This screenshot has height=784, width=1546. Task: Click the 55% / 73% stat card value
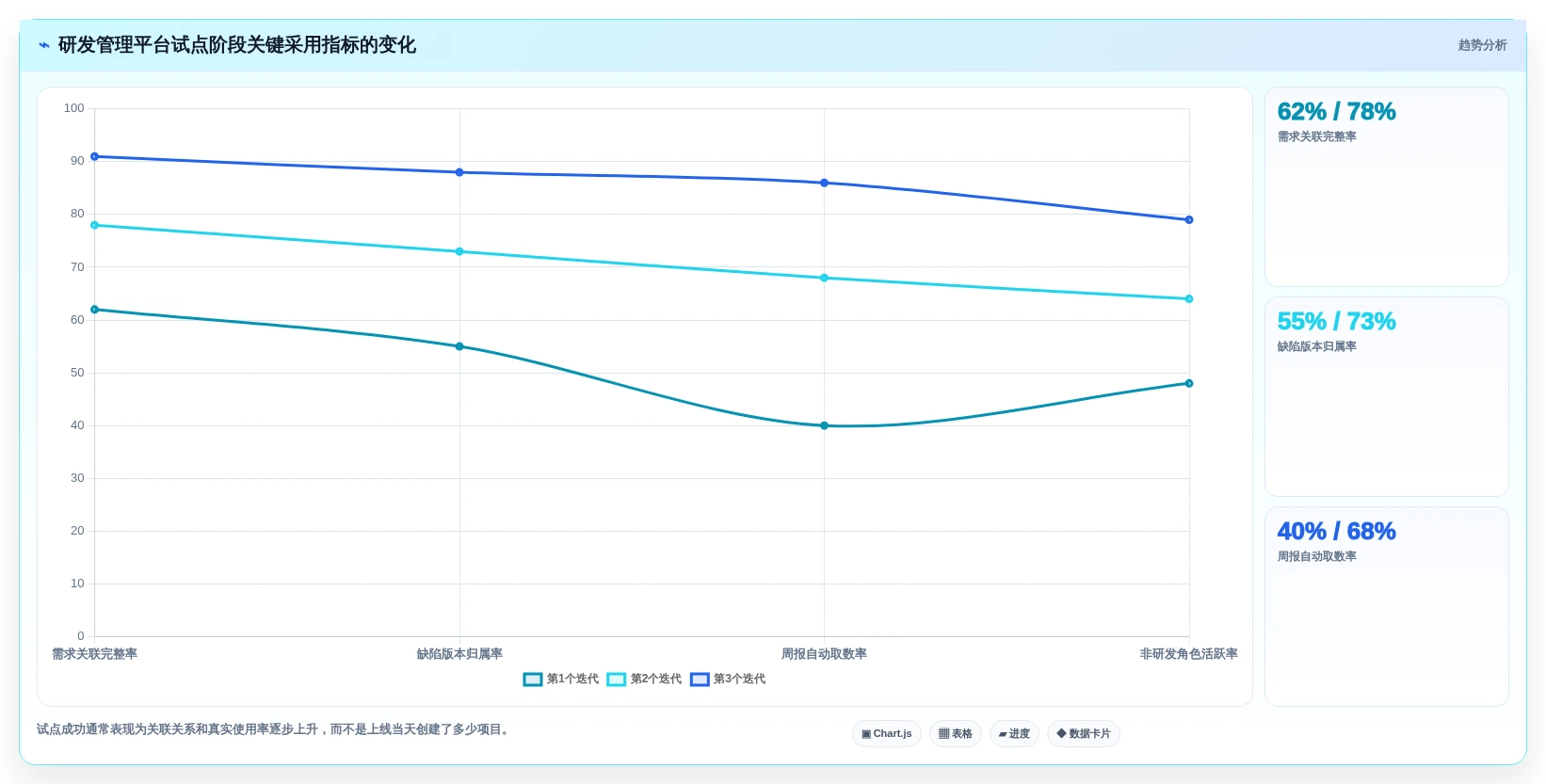1336,322
